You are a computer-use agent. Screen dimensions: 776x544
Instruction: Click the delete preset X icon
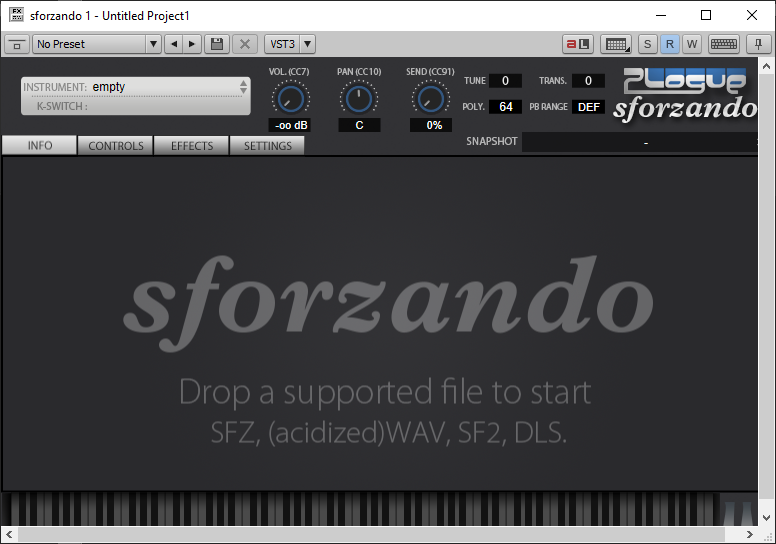click(244, 44)
